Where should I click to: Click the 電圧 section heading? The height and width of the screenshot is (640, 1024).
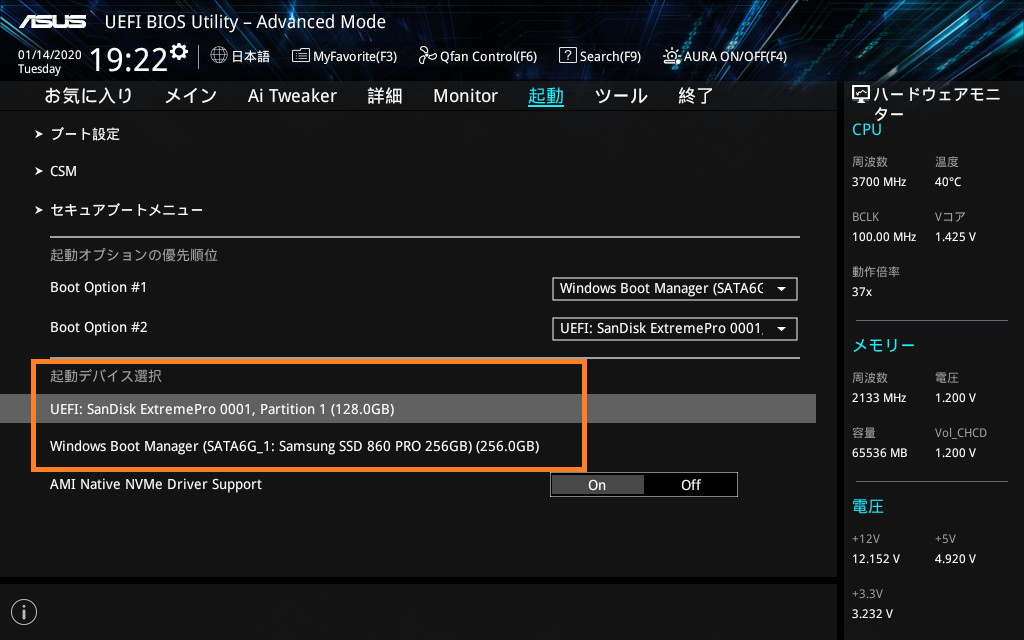point(867,506)
